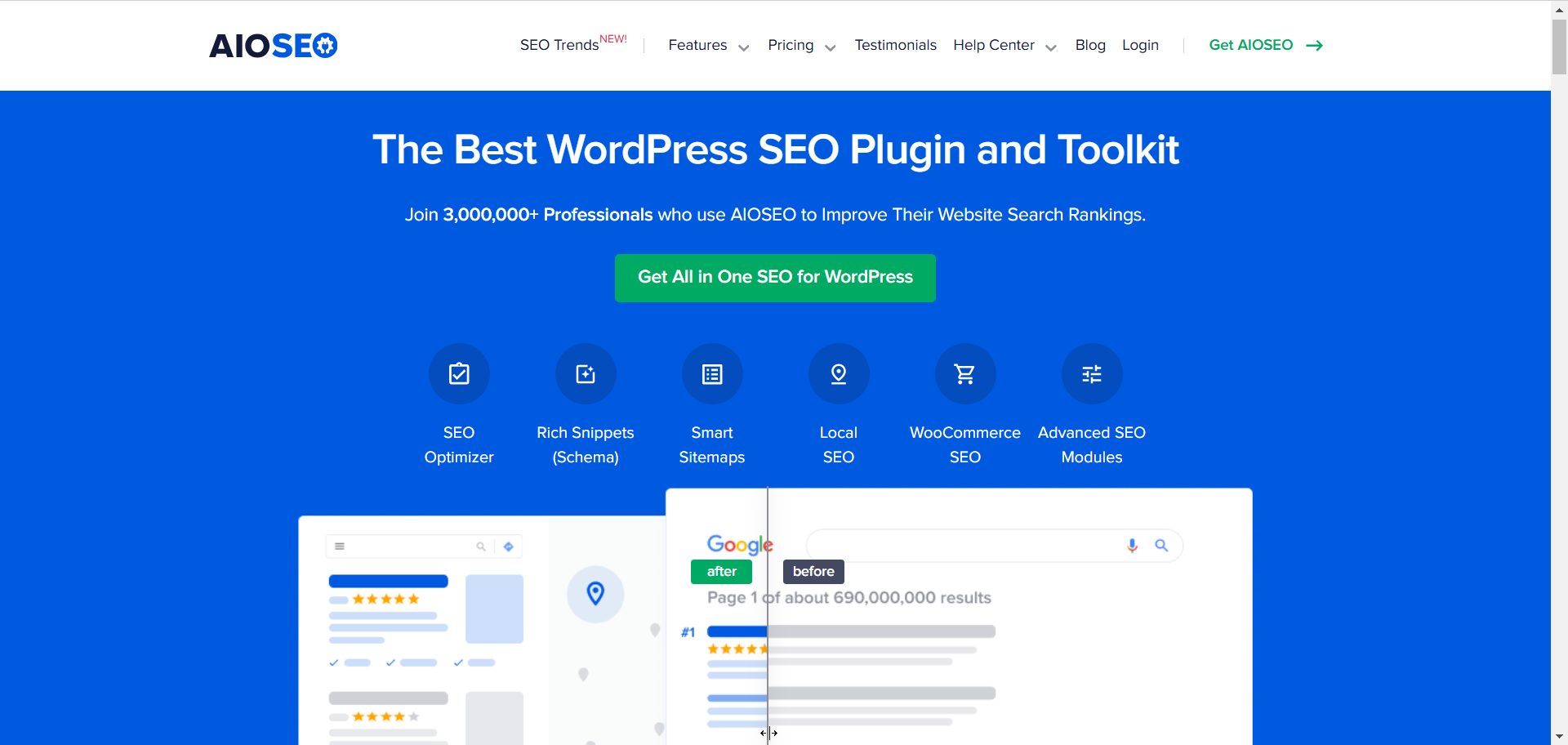Click Rich Snippets (Schema) label

click(x=586, y=444)
